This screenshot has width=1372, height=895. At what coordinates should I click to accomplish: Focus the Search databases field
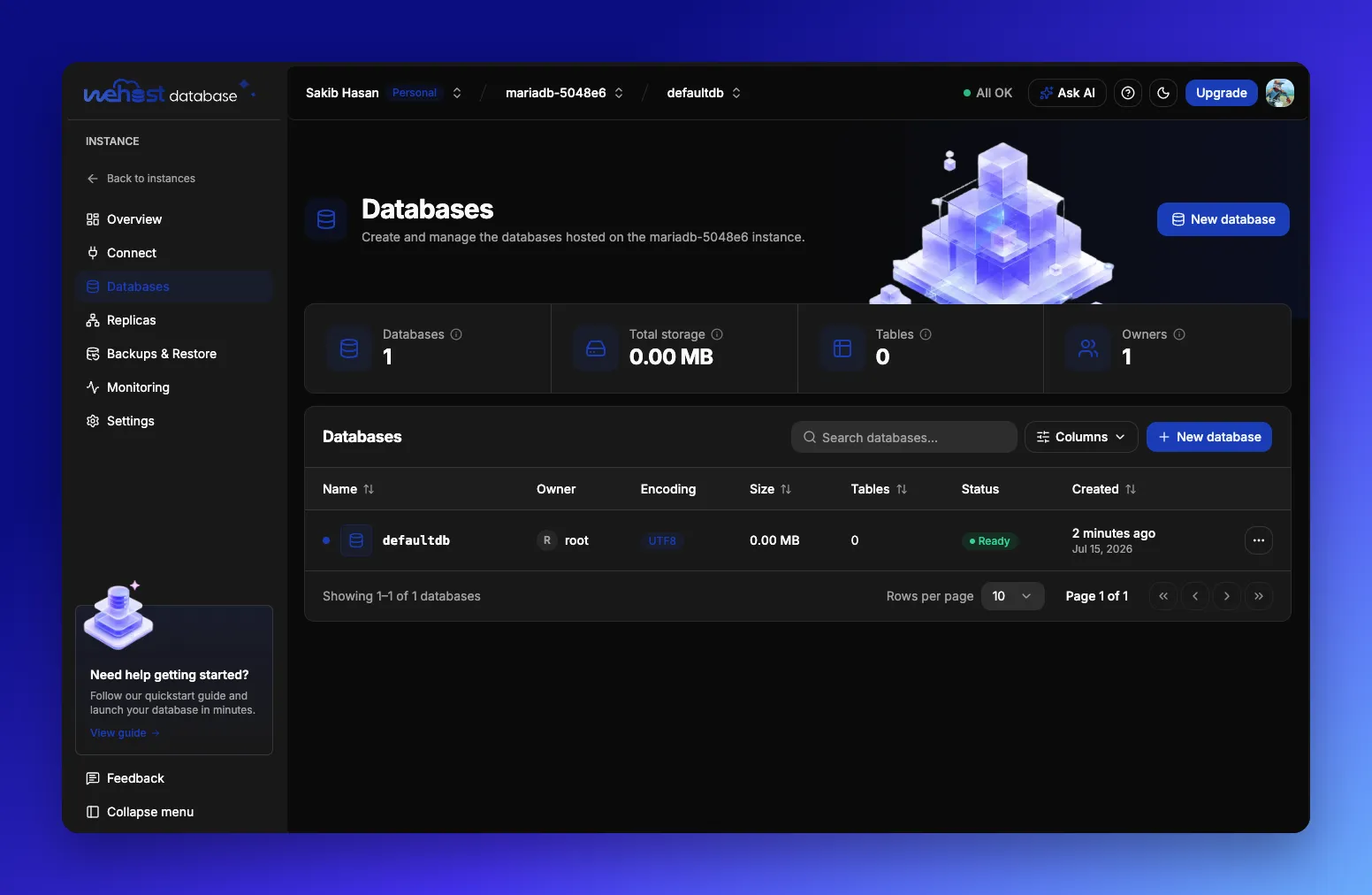(x=903, y=437)
